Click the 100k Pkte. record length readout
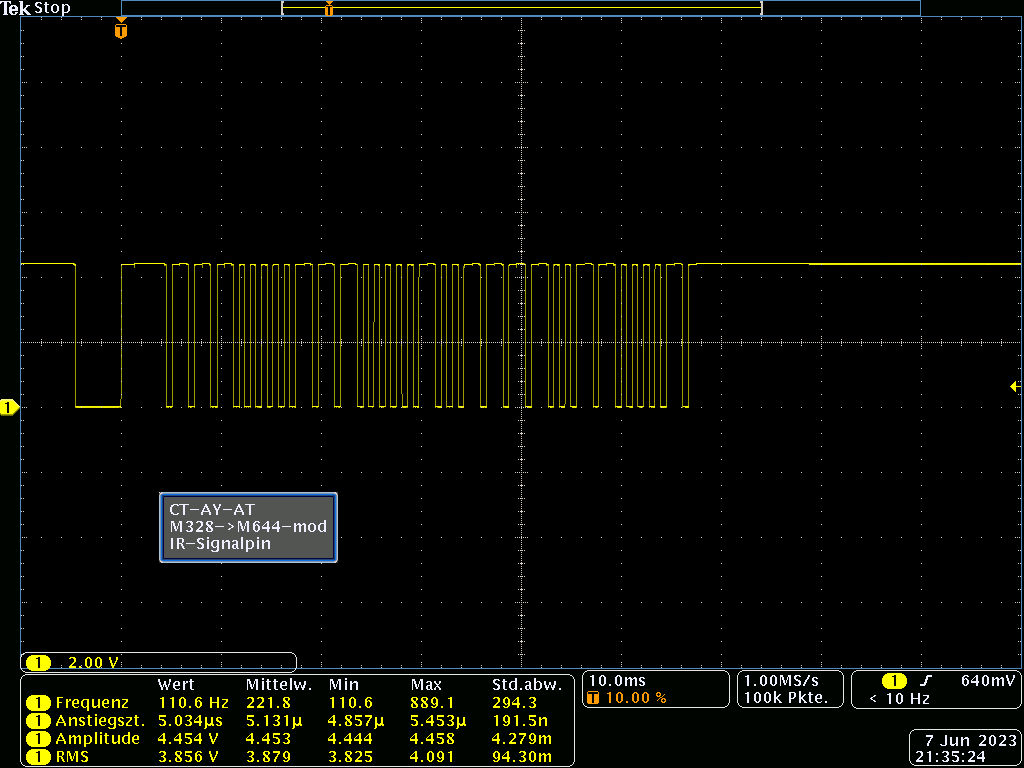 pyautogui.click(x=786, y=697)
